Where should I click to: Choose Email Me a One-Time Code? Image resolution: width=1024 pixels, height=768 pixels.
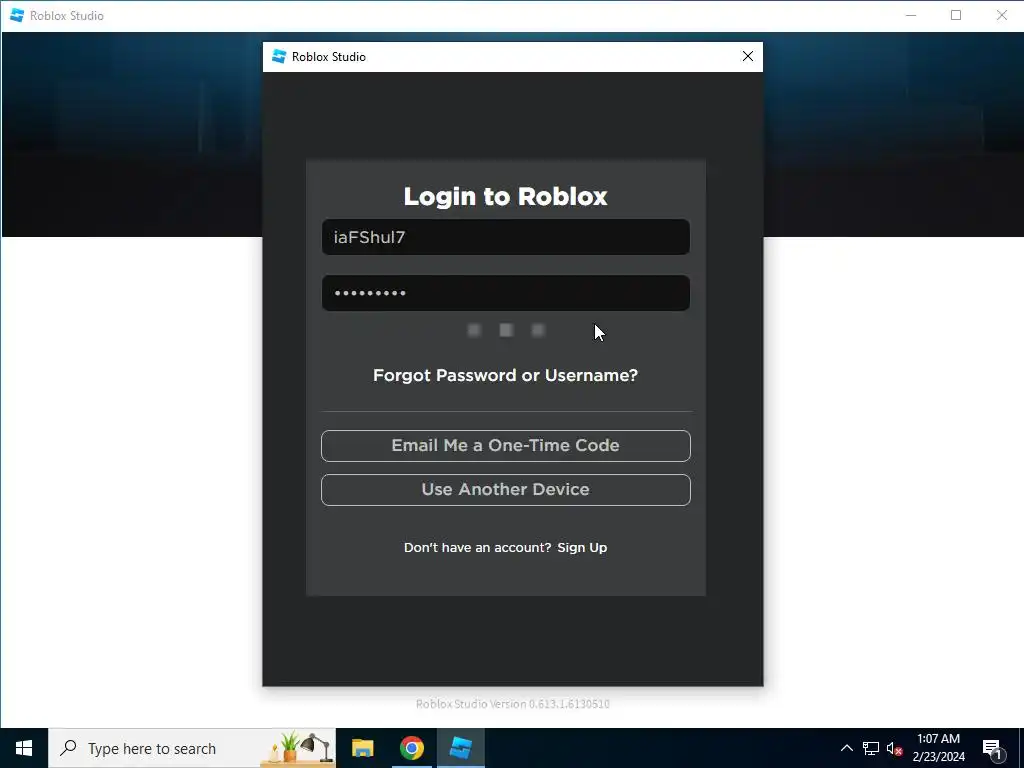pos(505,445)
